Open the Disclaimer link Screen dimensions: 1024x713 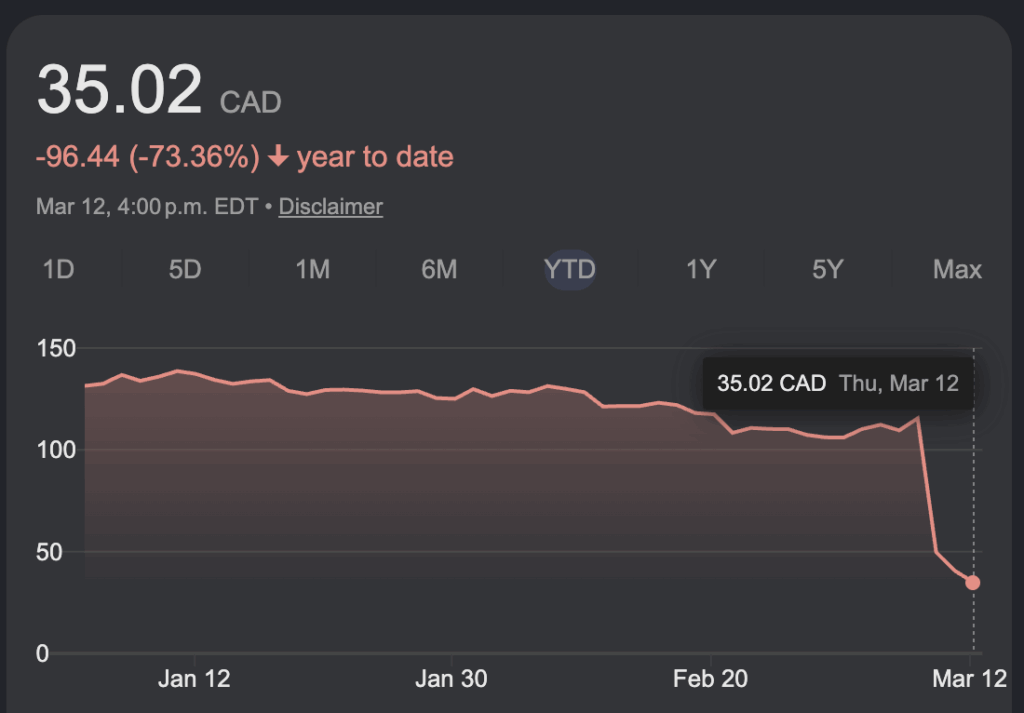(330, 207)
